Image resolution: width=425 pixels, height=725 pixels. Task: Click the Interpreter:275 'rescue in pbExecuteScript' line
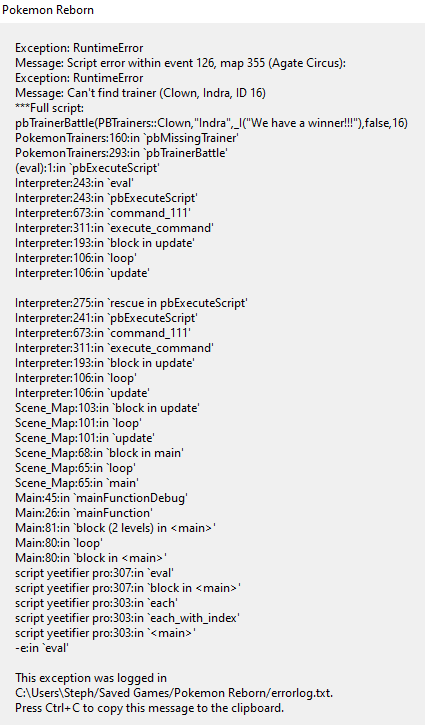(x=131, y=303)
